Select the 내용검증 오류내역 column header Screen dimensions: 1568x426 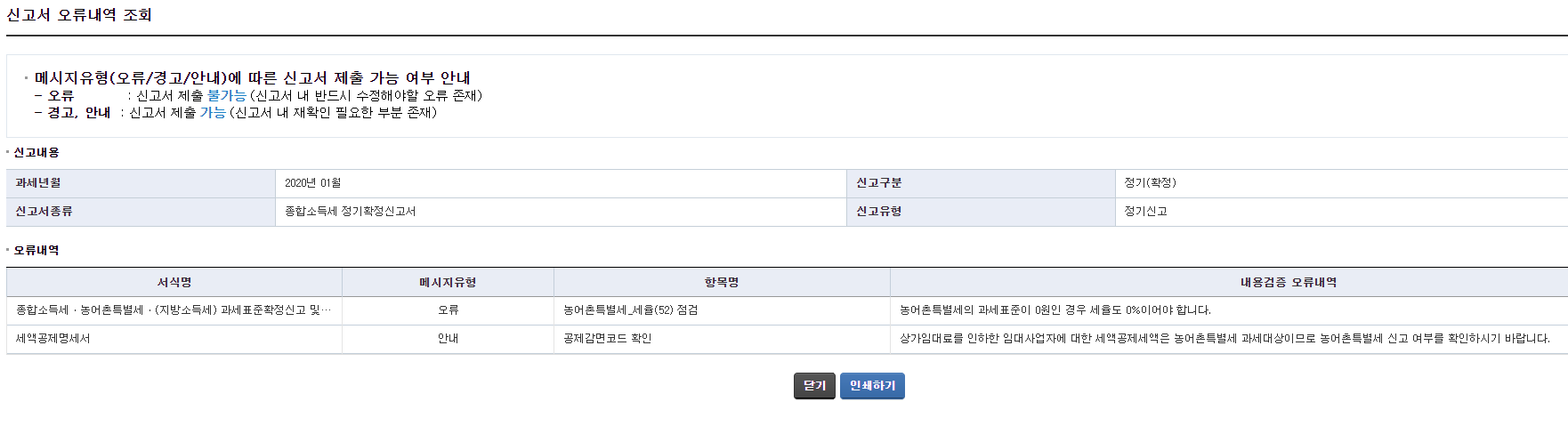pos(1289,283)
